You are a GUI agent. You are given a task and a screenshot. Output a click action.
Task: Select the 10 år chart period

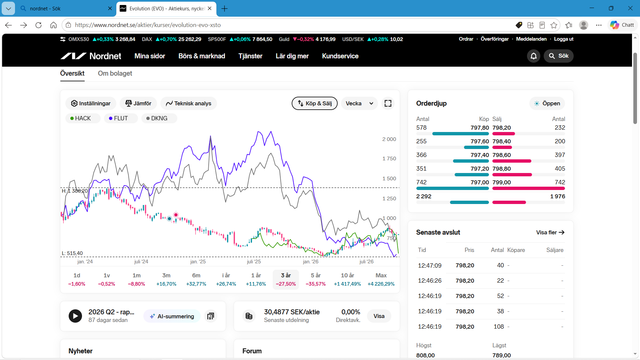pyautogui.click(x=347, y=279)
